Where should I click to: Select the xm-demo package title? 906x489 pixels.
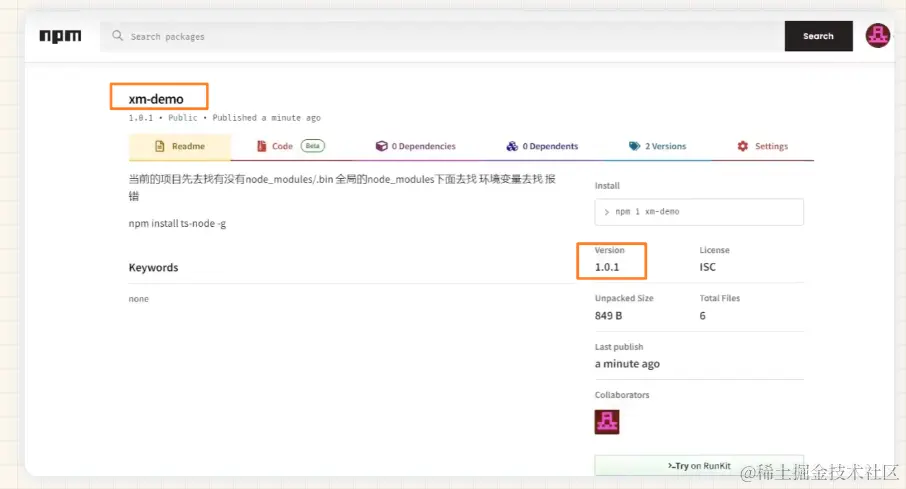(156, 99)
